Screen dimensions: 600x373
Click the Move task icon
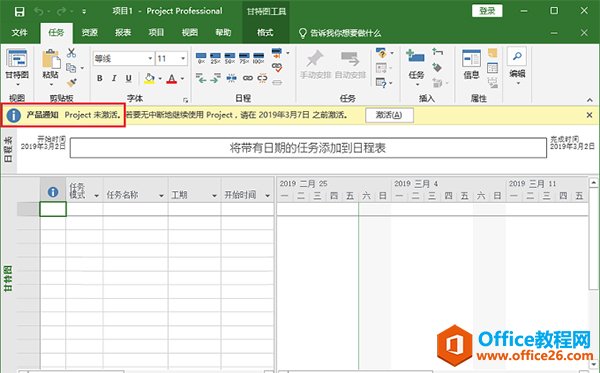tap(381, 68)
